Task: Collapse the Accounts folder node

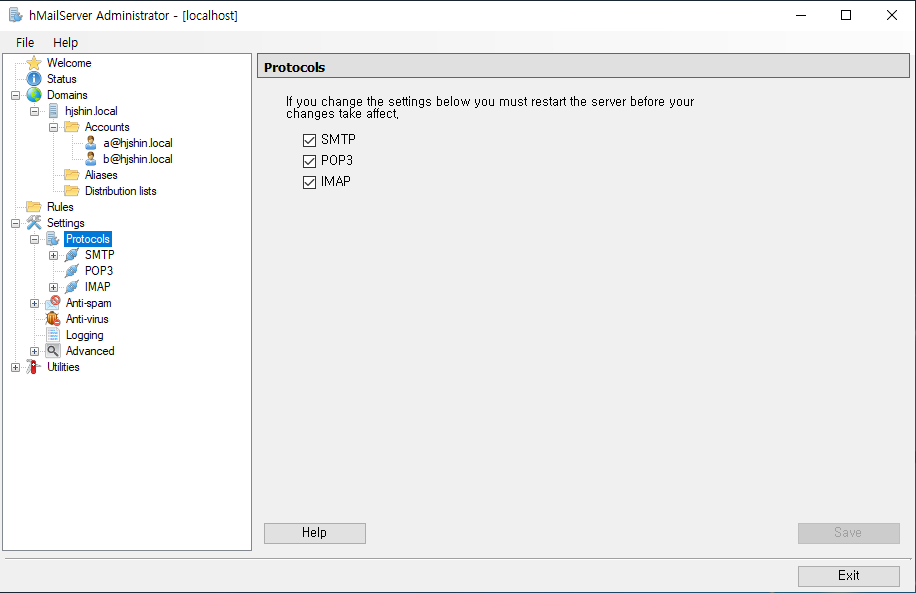Action: pos(53,127)
